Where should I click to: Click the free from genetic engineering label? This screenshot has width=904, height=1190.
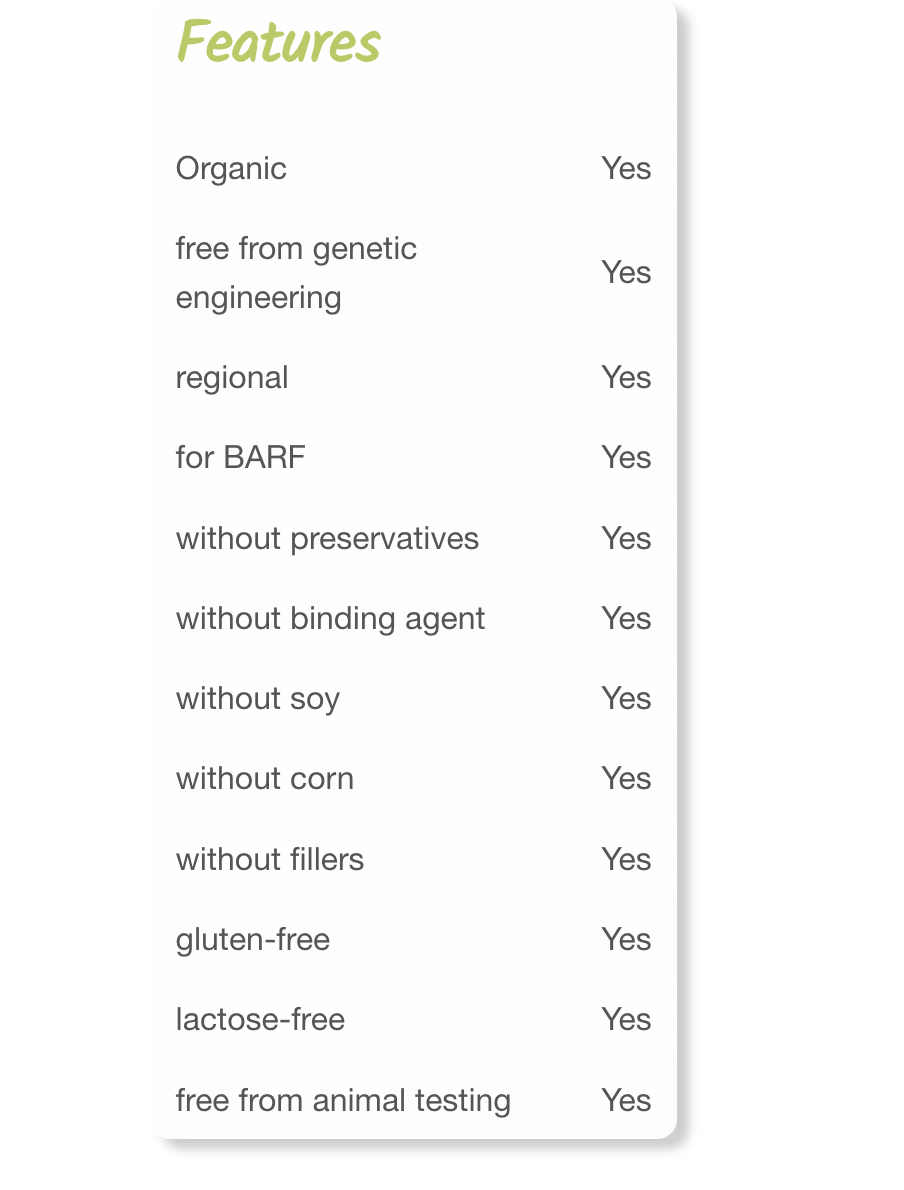[296, 273]
